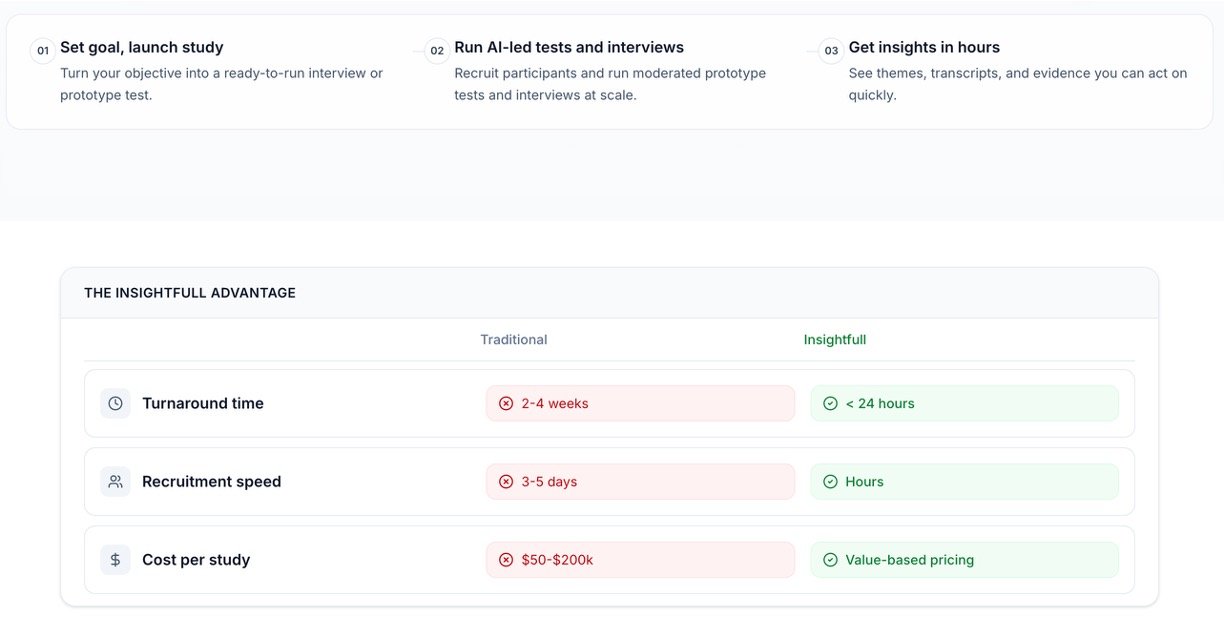Click the Get insights in hours heading
The width and height of the screenshot is (1224, 638).
tap(924, 47)
